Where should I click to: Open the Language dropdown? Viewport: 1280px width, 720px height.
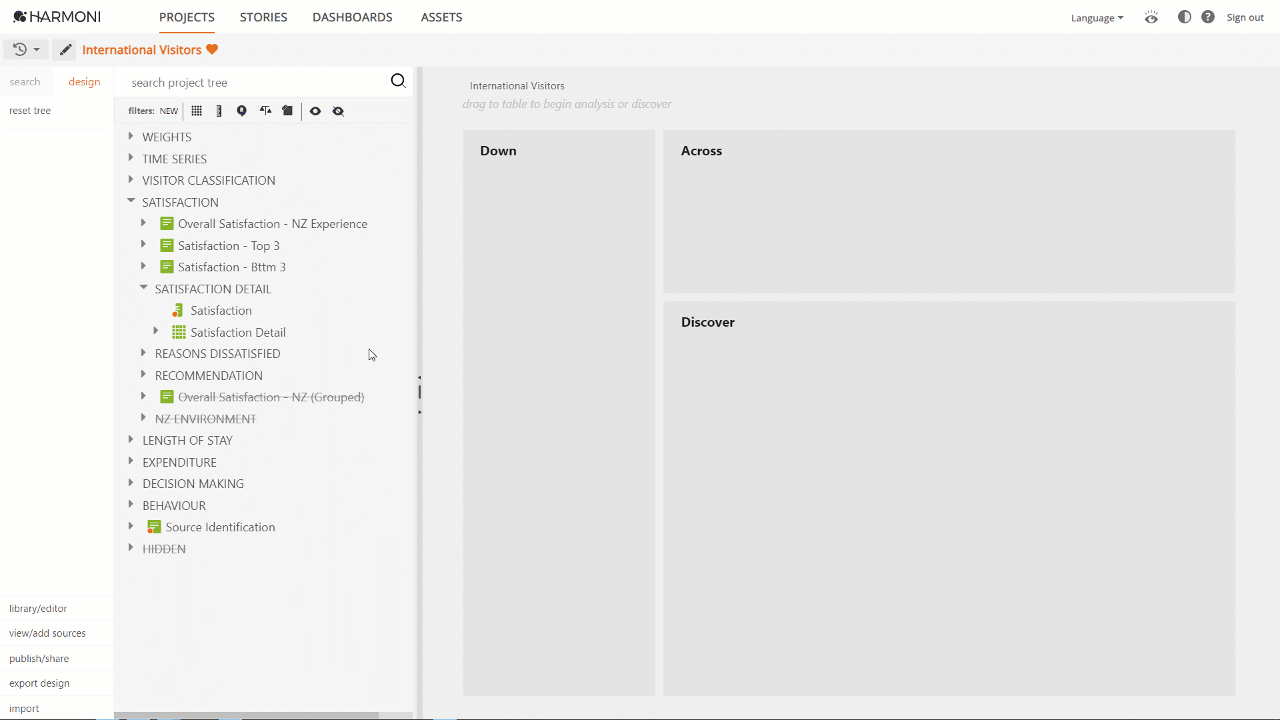click(1097, 18)
